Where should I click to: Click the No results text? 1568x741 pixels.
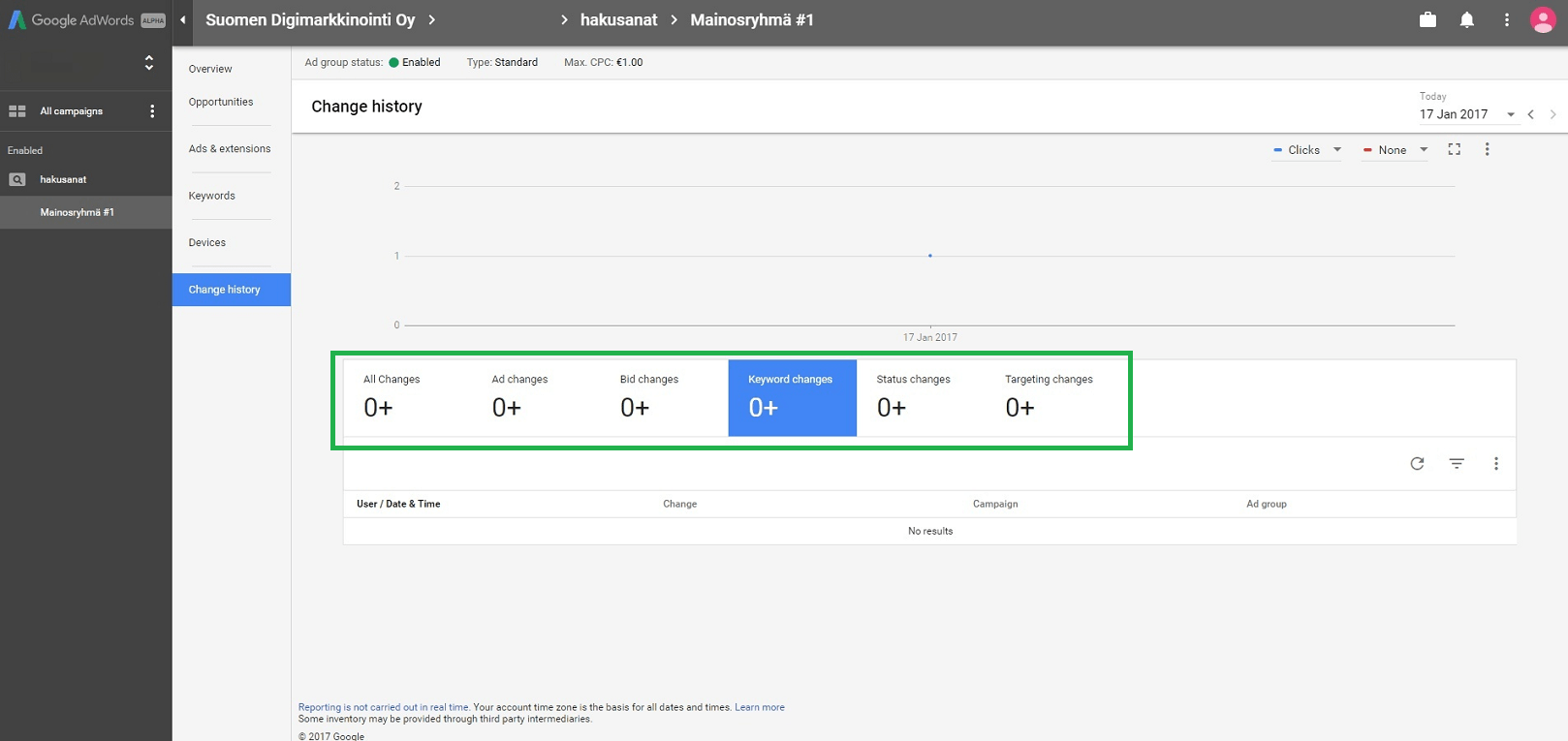[x=930, y=531]
